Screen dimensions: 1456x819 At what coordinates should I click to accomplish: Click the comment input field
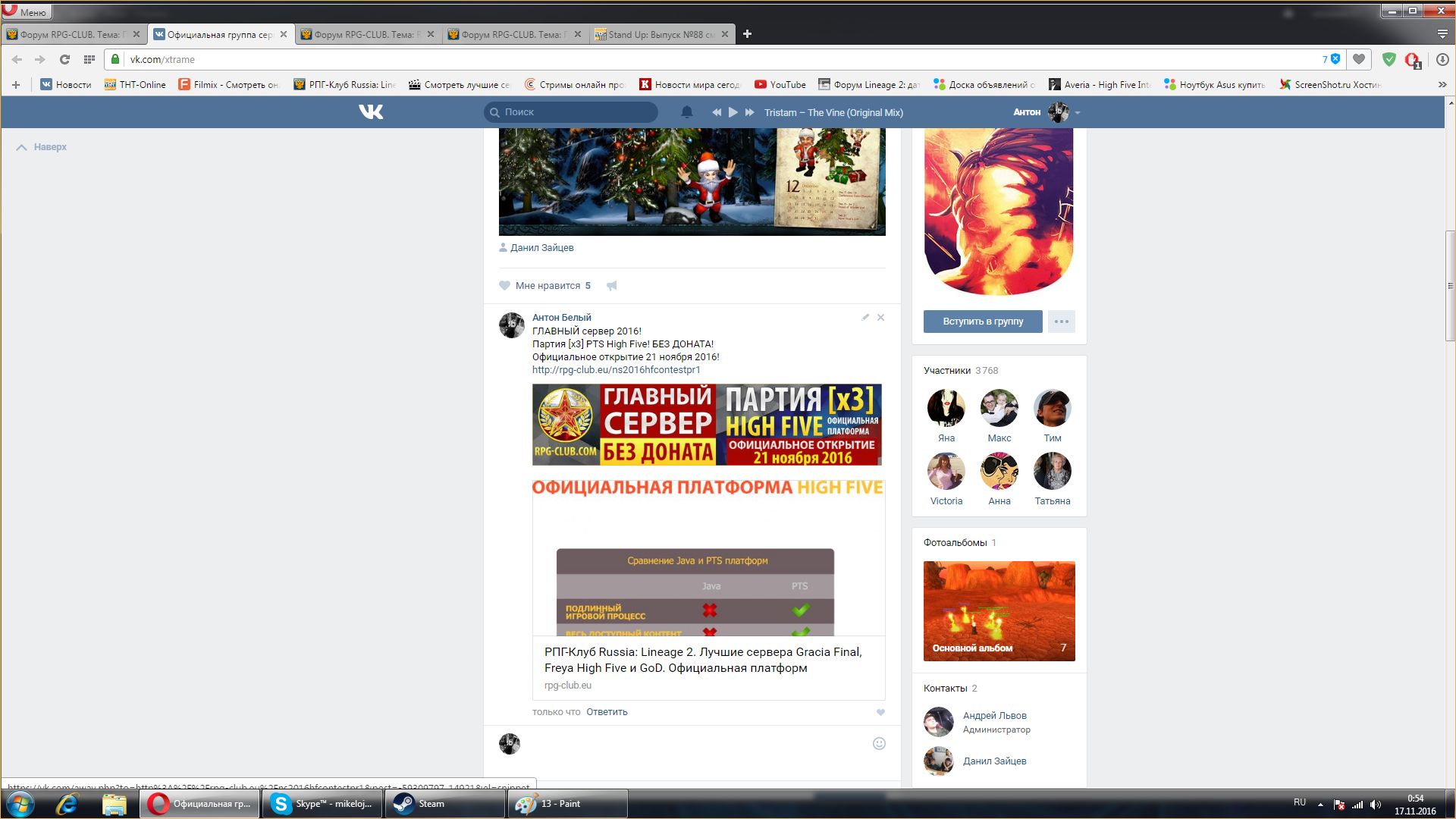pyautogui.click(x=696, y=744)
